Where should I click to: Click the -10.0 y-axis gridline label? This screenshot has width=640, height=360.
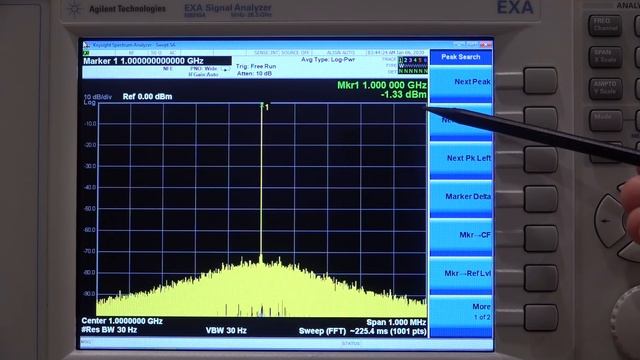tap(90, 124)
